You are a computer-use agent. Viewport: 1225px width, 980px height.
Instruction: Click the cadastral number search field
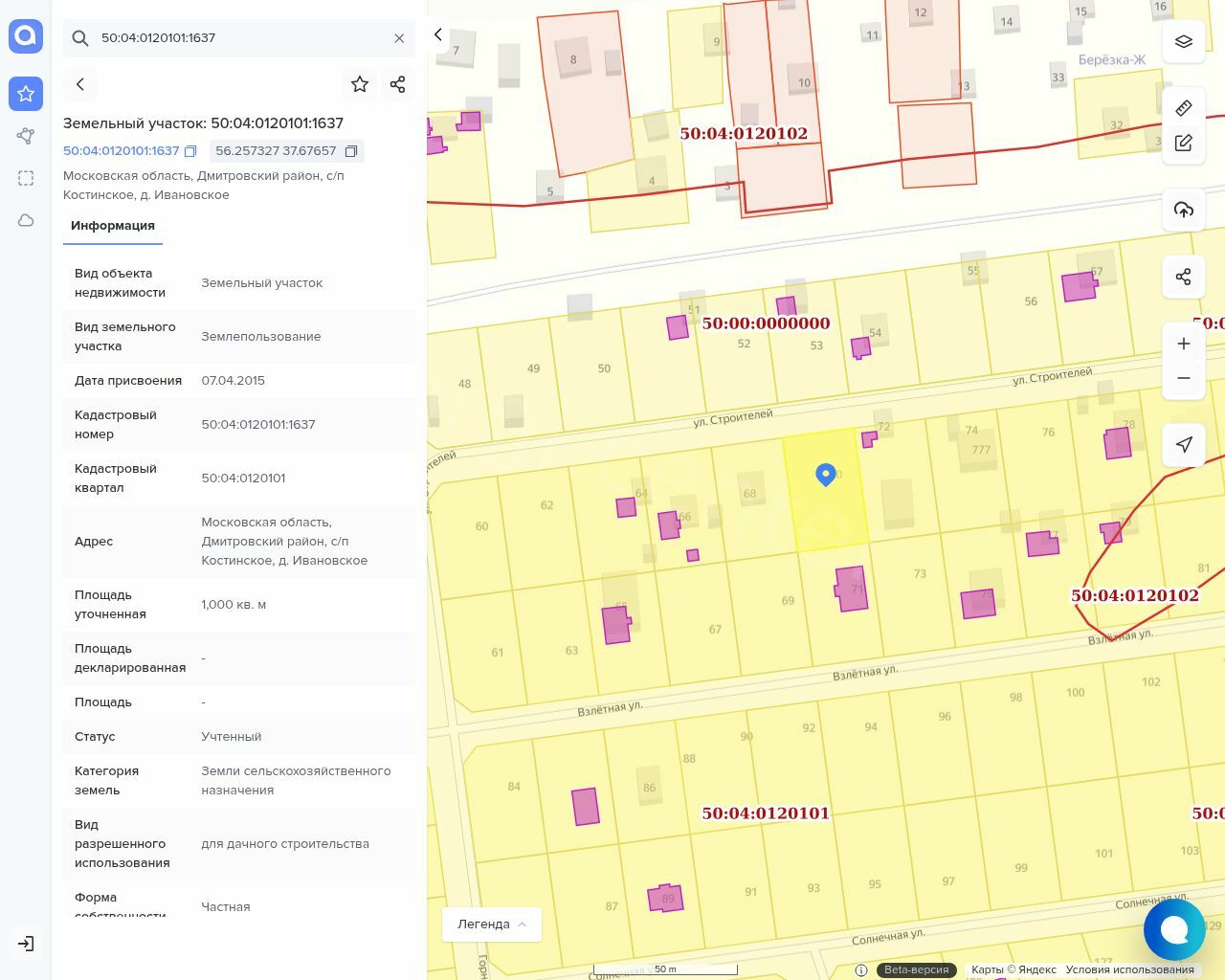click(239, 38)
